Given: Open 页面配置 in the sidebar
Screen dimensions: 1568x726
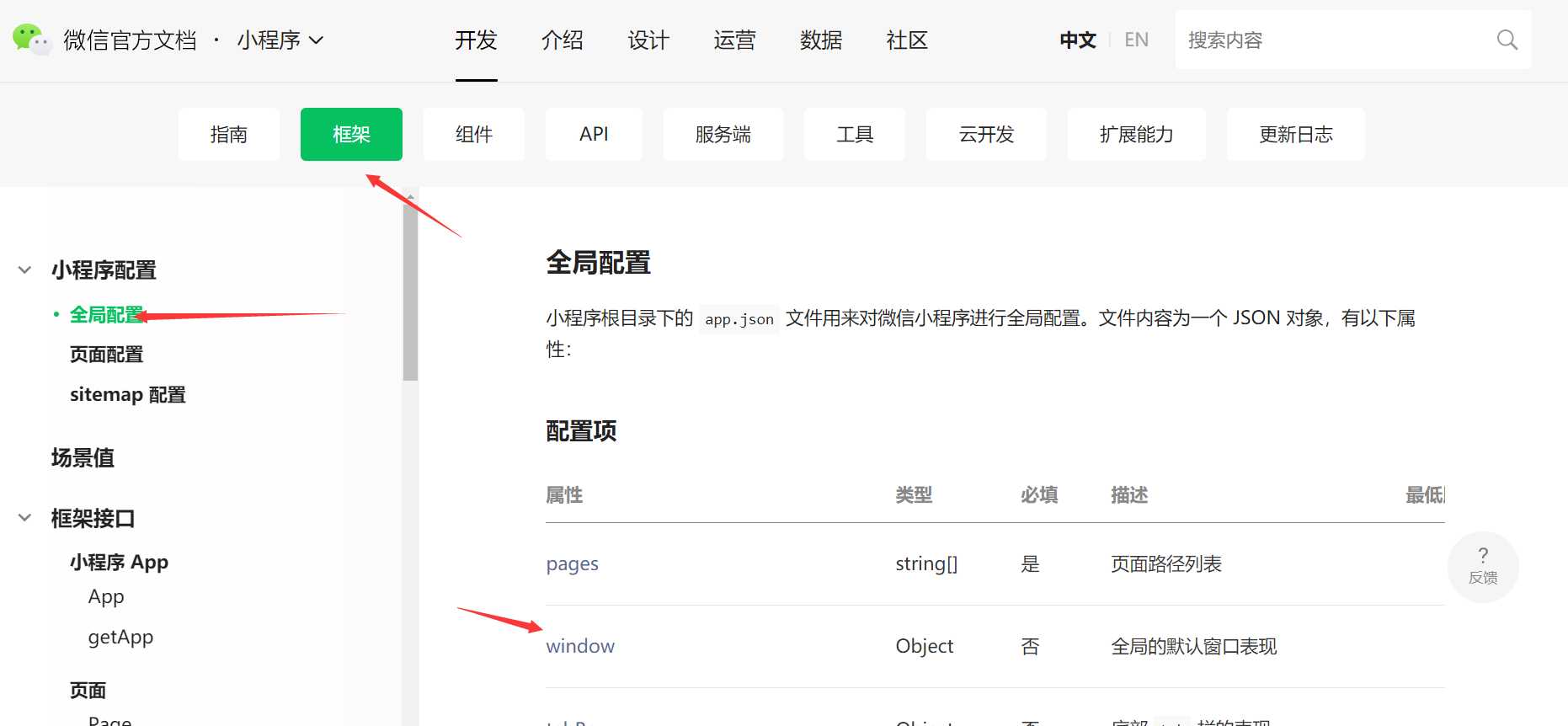Looking at the screenshot, I should [107, 355].
